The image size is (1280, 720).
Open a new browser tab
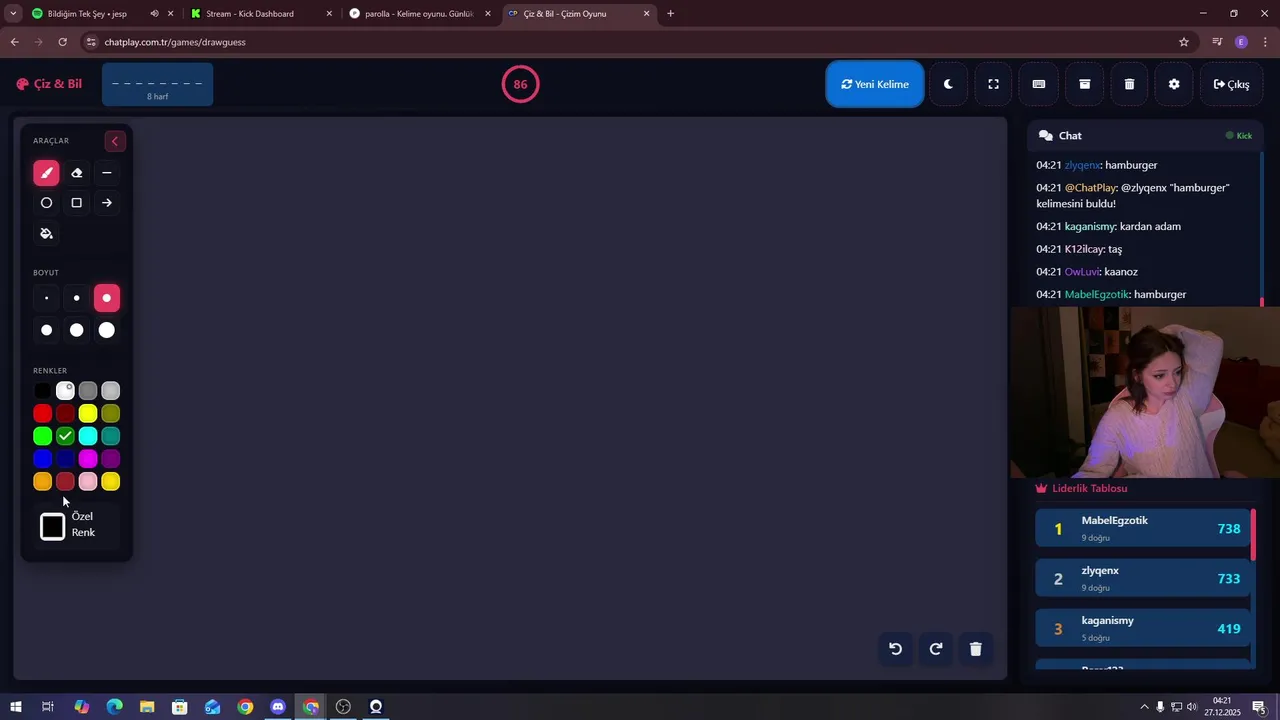(670, 14)
